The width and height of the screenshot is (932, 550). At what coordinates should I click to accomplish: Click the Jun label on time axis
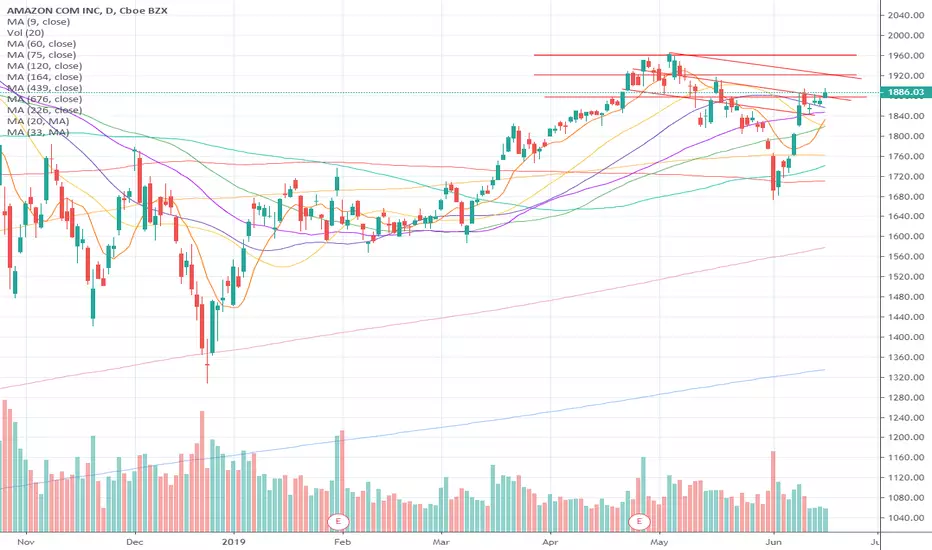point(773,542)
